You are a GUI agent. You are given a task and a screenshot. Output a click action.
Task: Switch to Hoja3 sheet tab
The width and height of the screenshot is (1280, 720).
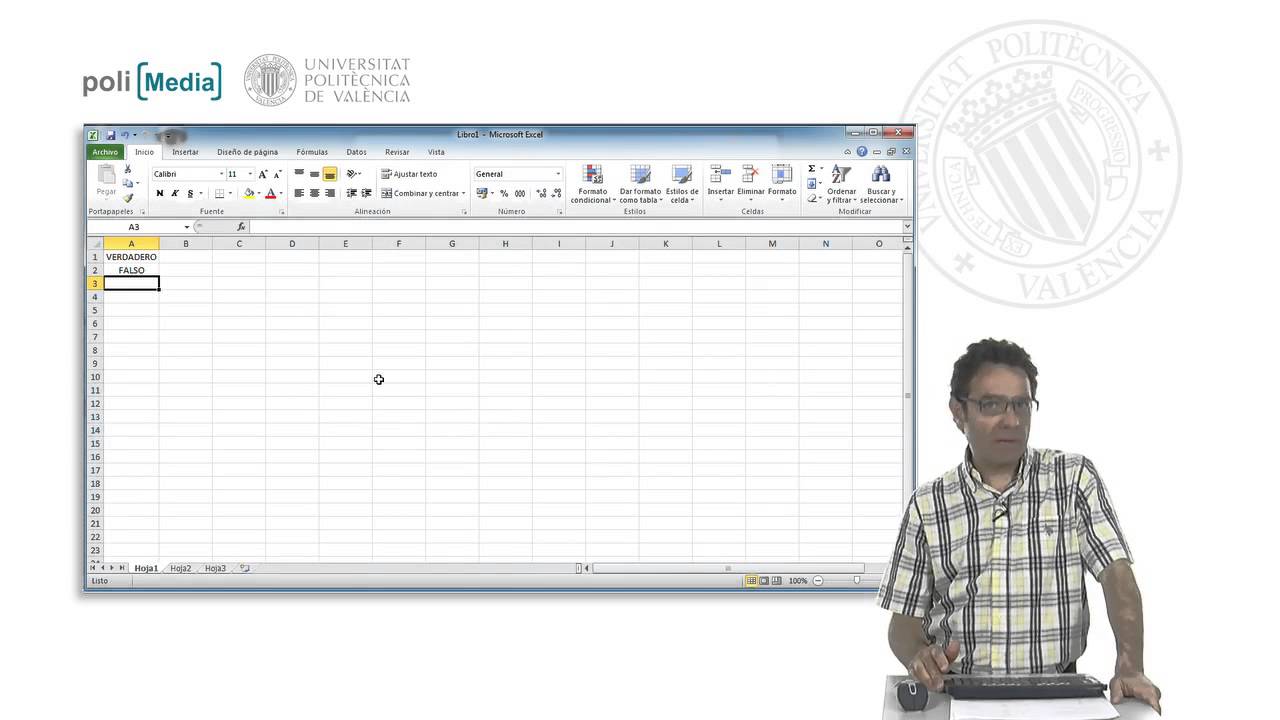215,568
